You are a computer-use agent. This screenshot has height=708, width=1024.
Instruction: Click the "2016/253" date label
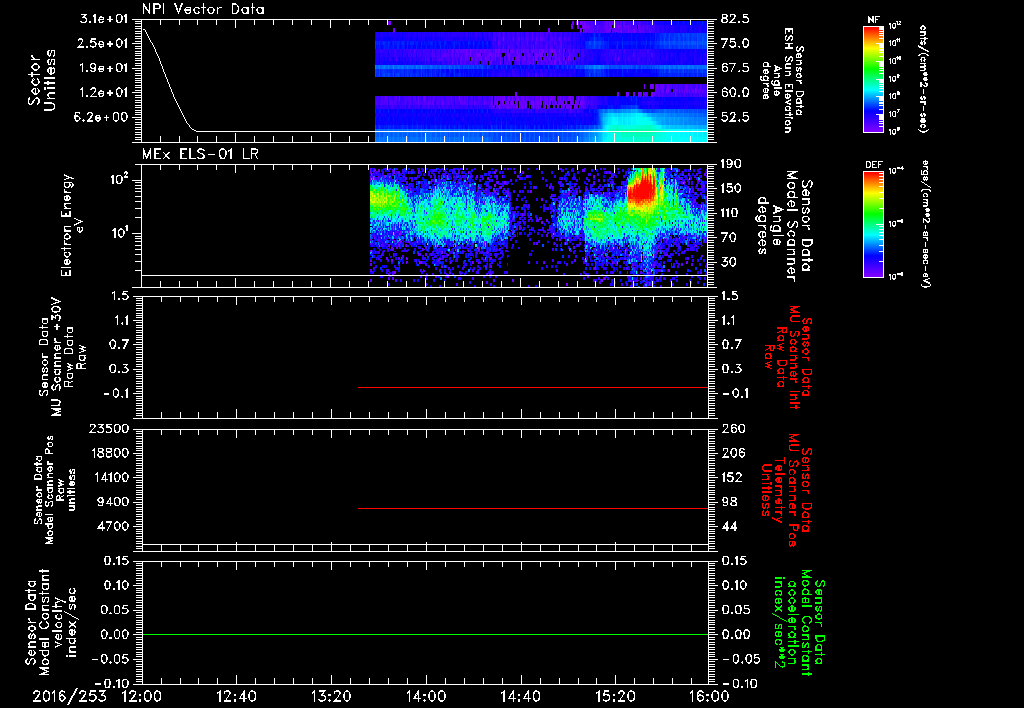pos(69,696)
